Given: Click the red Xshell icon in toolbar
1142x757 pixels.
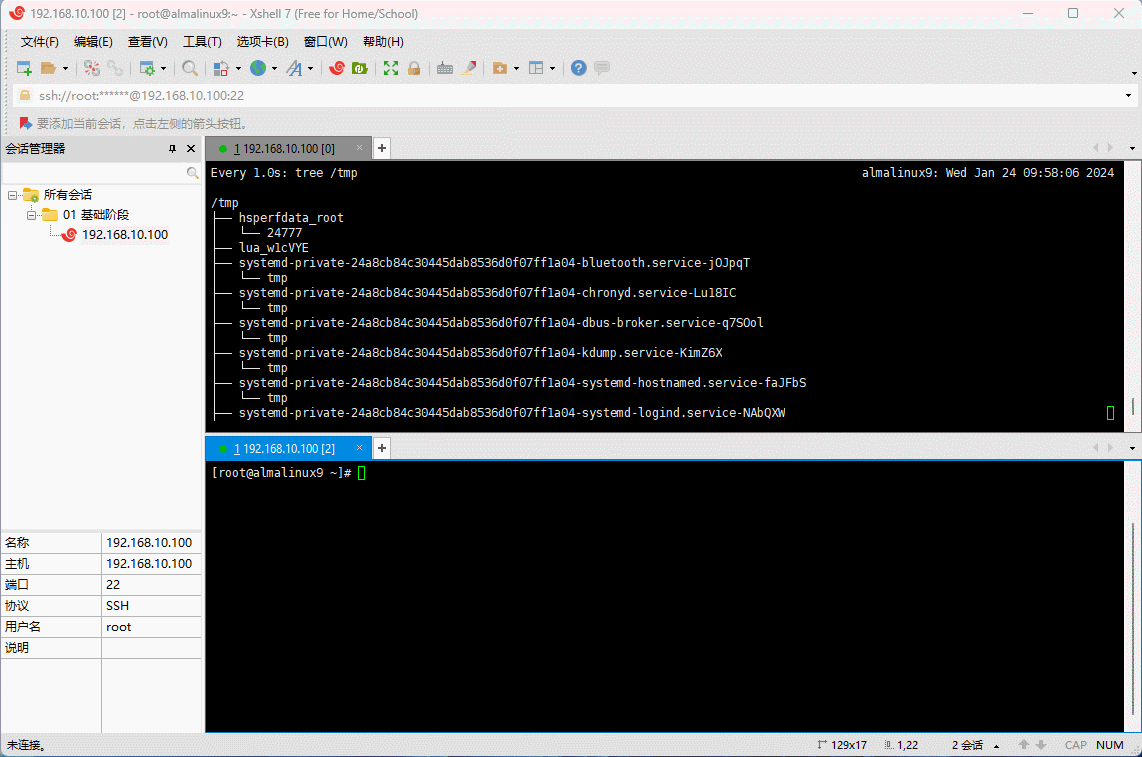Looking at the screenshot, I should (337, 68).
